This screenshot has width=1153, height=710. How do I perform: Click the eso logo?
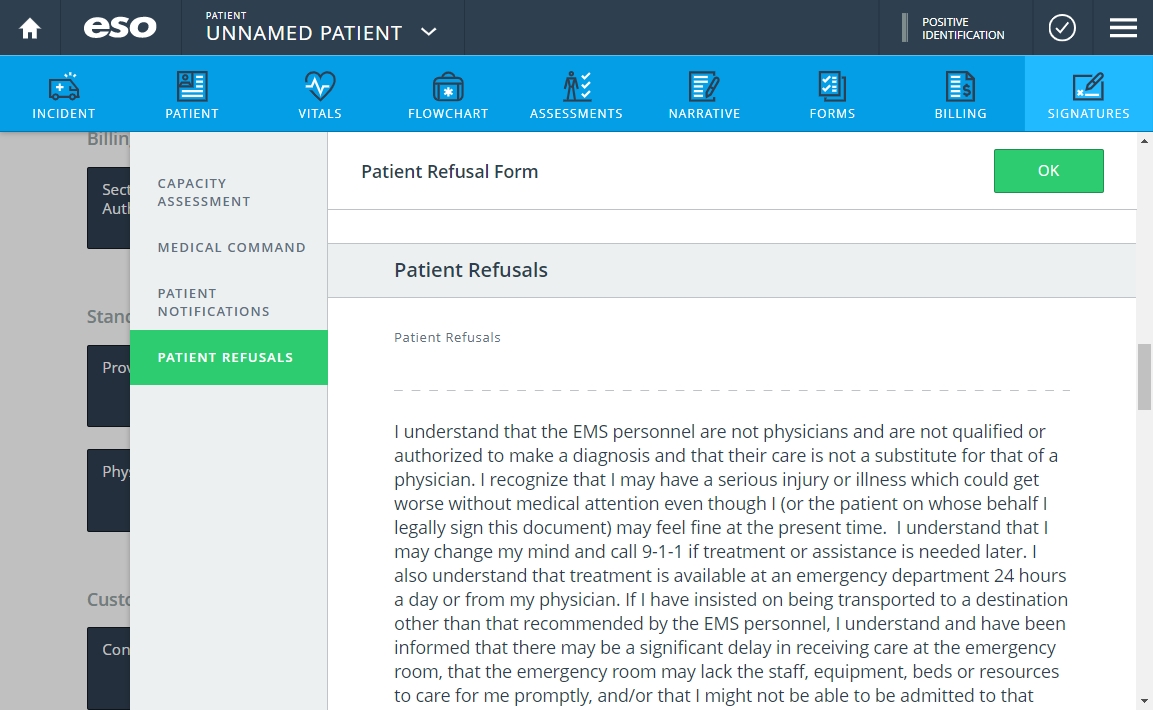[x=120, y=28]
